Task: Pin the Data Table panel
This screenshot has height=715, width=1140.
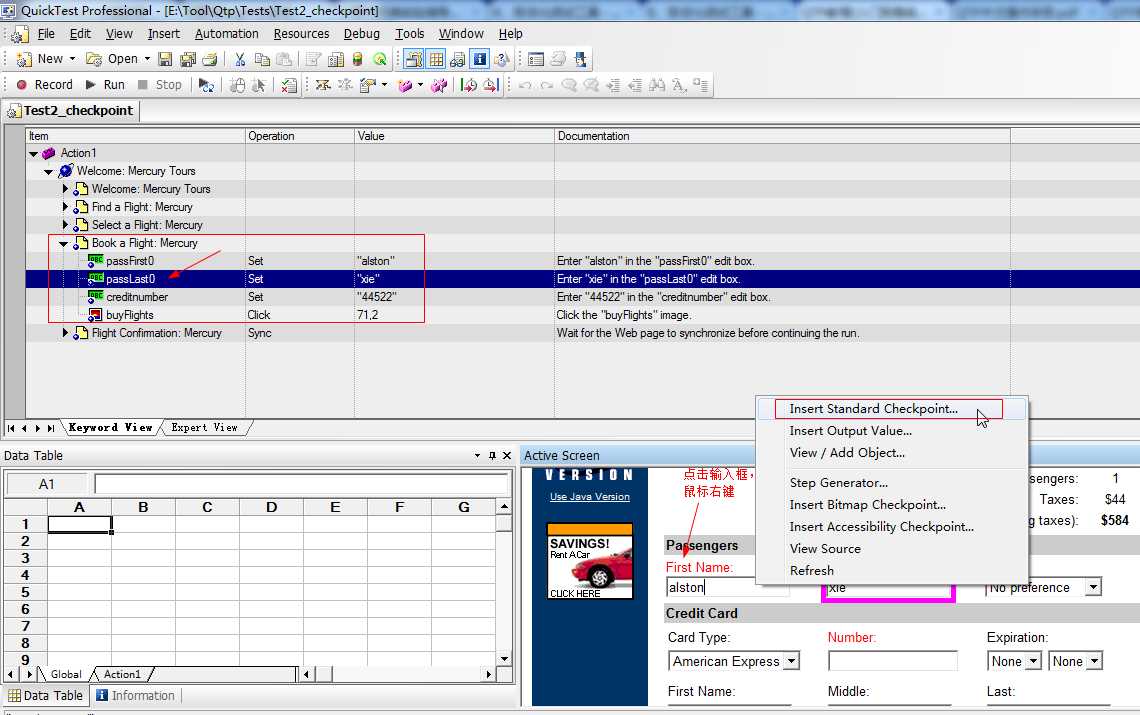Action: pos(492,455)
